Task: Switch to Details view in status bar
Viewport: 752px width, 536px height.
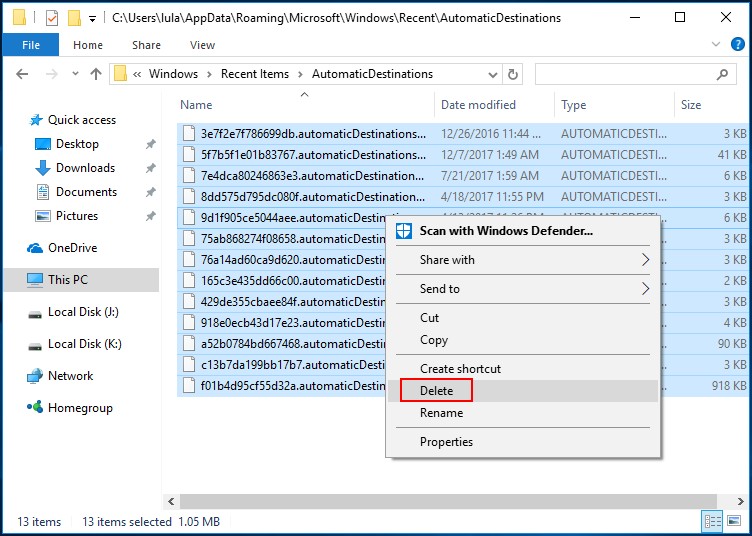Action: [712, 521]
